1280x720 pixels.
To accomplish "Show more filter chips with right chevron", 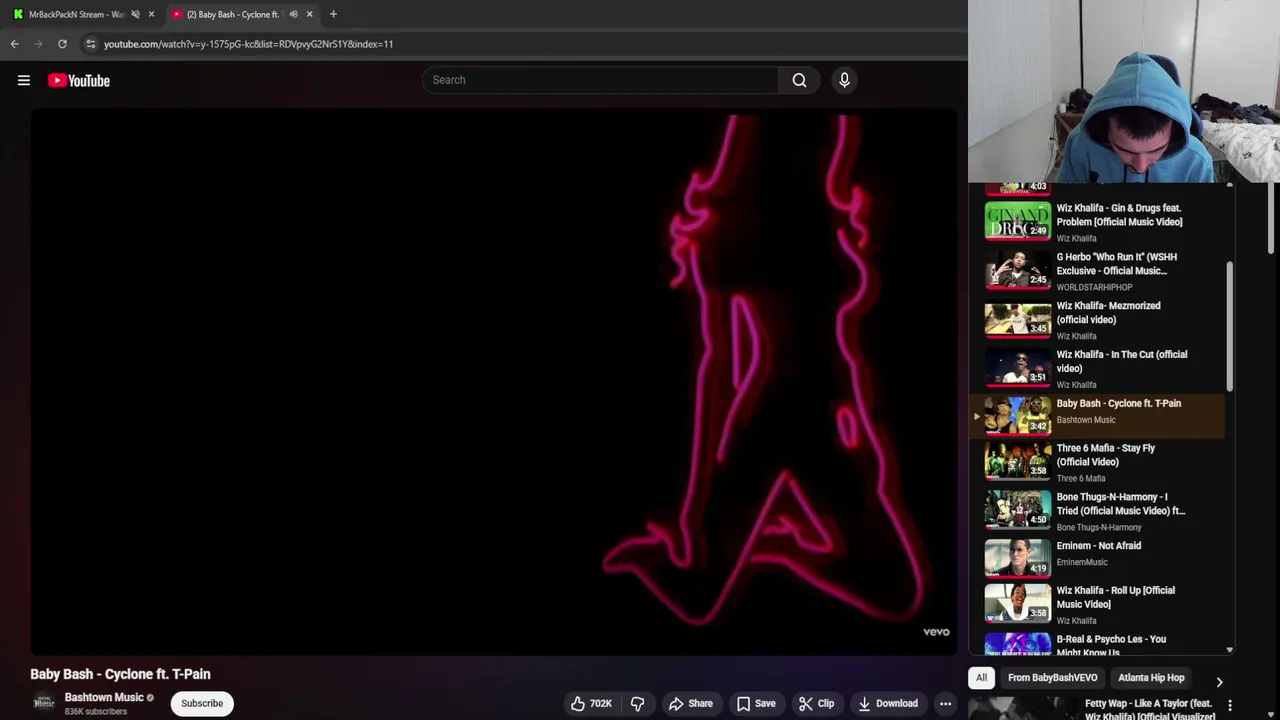I will (1219, 681).
